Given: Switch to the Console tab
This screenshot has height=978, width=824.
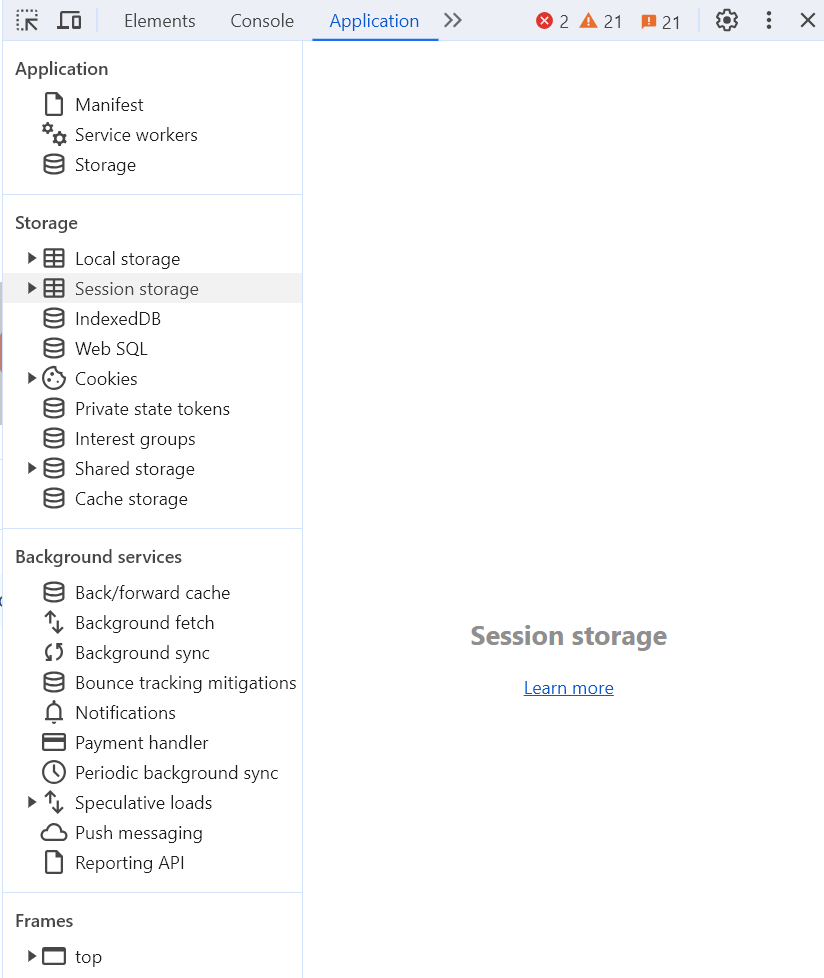Looking at the screenshot, I should pos(262,21).
